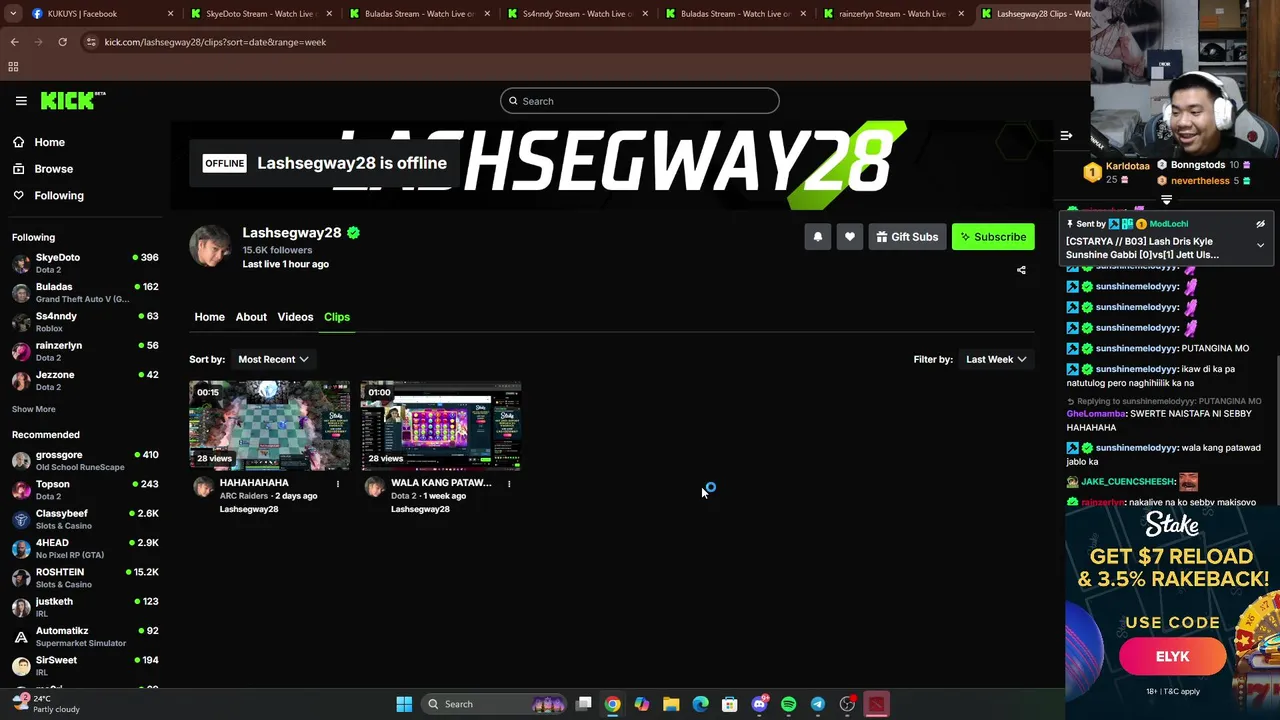
Task: Open grossgore recommended channel
Action: coord(85,460)
